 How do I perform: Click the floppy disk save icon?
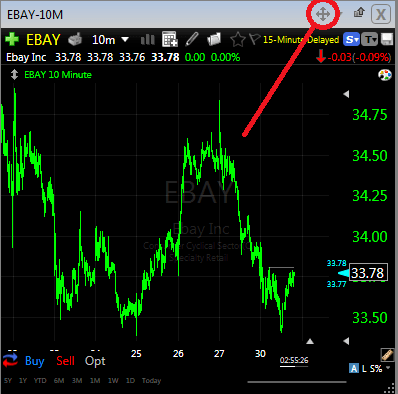387,39
